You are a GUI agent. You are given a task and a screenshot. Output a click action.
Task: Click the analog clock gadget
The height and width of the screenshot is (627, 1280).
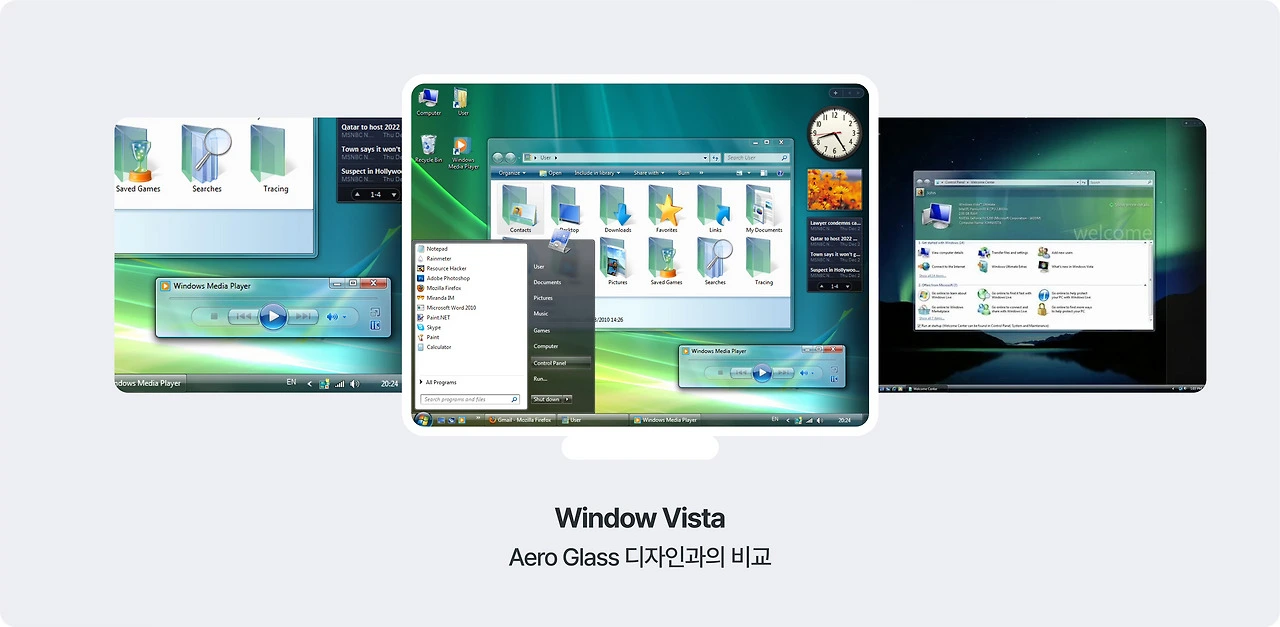[x=834, y=134]
